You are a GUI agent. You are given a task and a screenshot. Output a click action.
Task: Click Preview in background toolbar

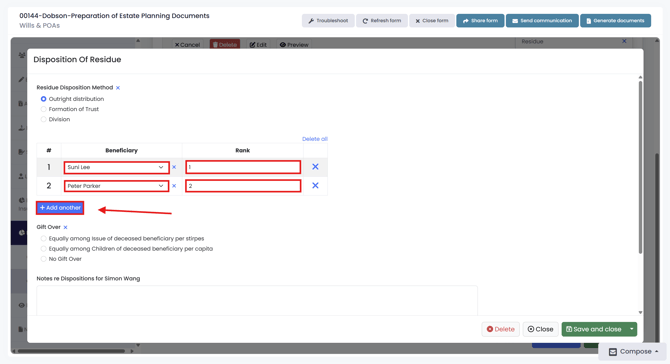click(294, 44)
